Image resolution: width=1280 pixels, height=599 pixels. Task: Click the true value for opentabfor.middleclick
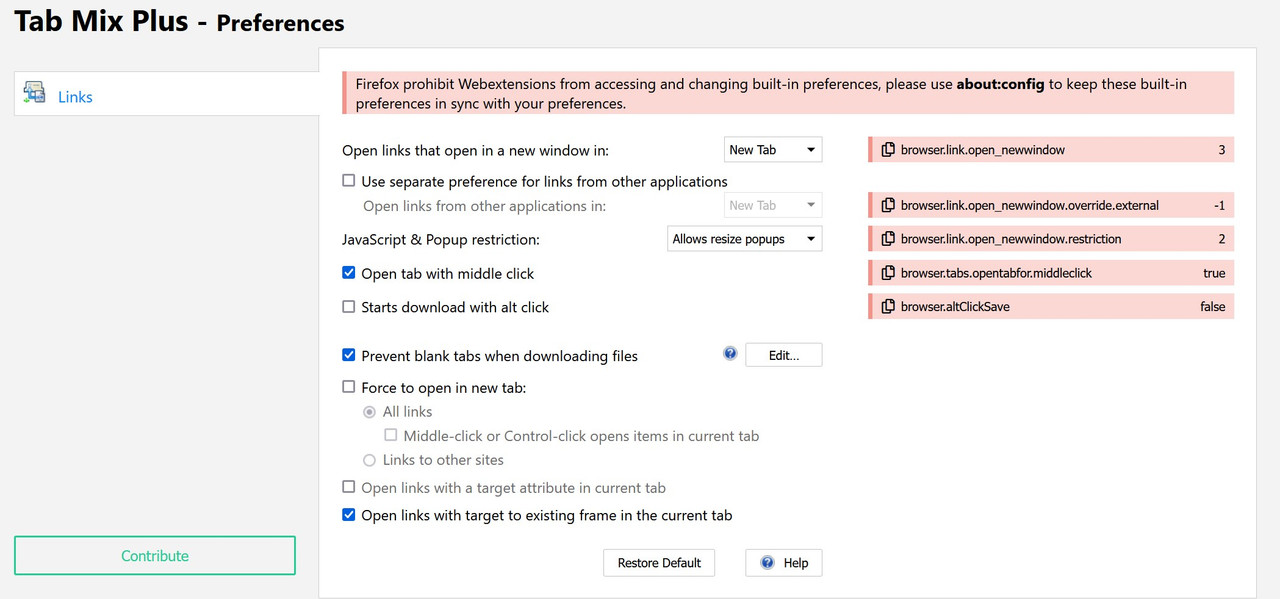click(1214, 273)
